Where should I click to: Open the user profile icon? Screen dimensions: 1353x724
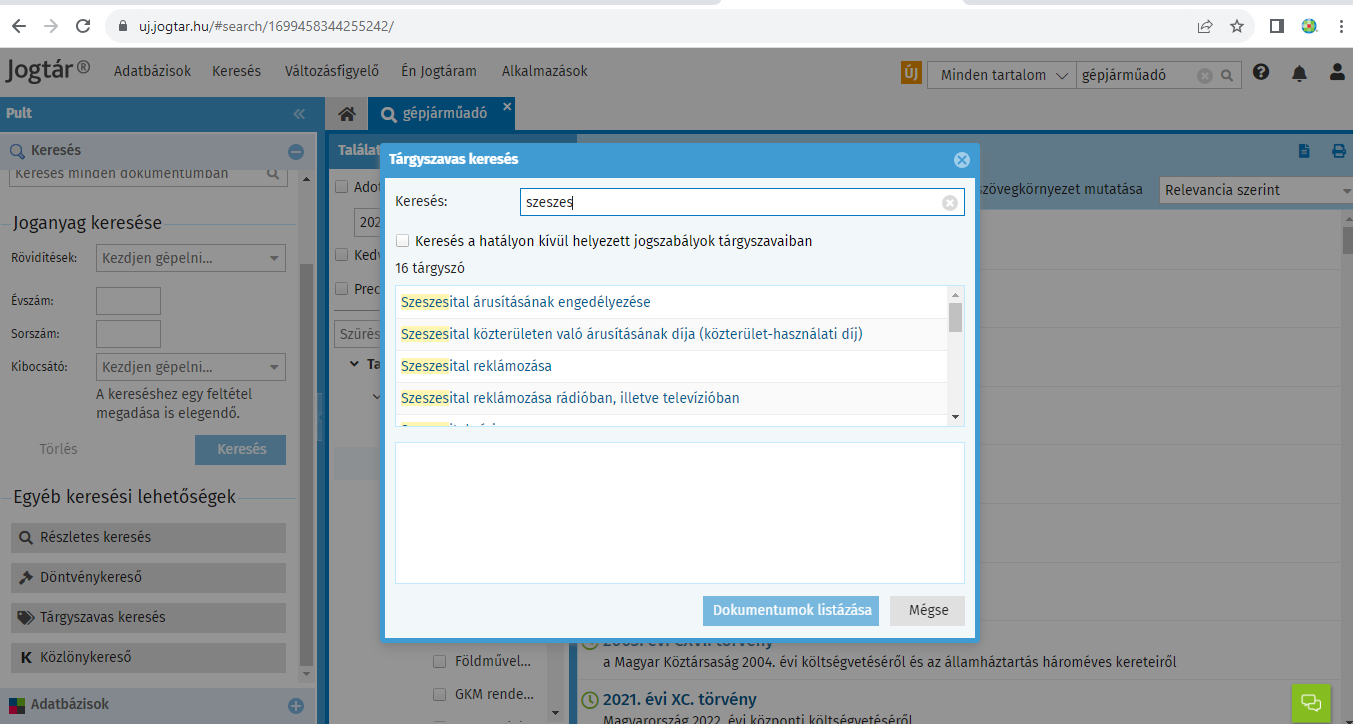click(1337, 73)
